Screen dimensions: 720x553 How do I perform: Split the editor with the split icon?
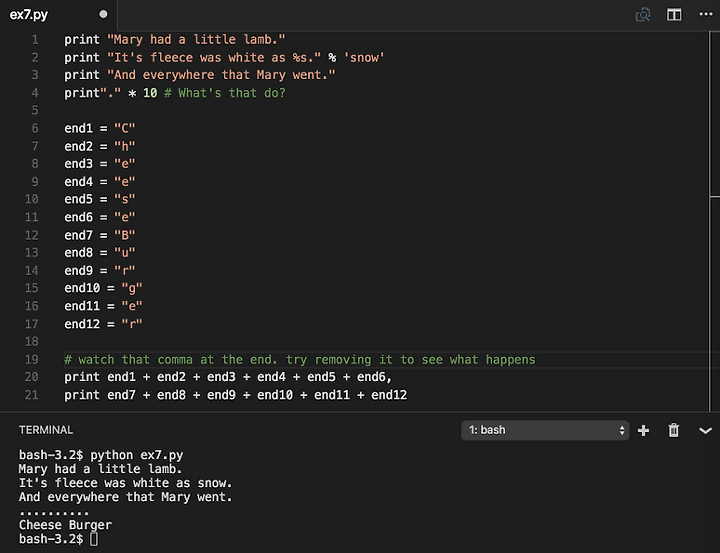(x=674, y=15)
